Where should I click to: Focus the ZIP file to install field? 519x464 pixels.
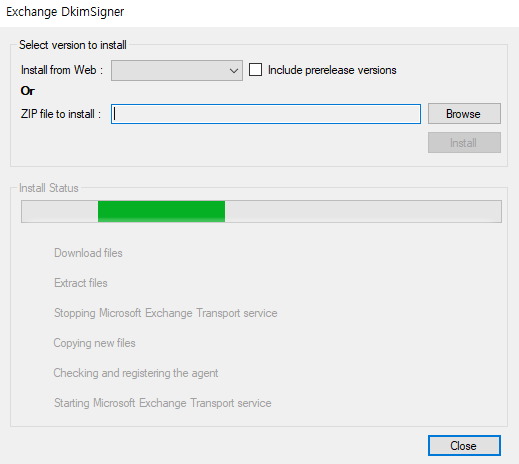[266, 114]
